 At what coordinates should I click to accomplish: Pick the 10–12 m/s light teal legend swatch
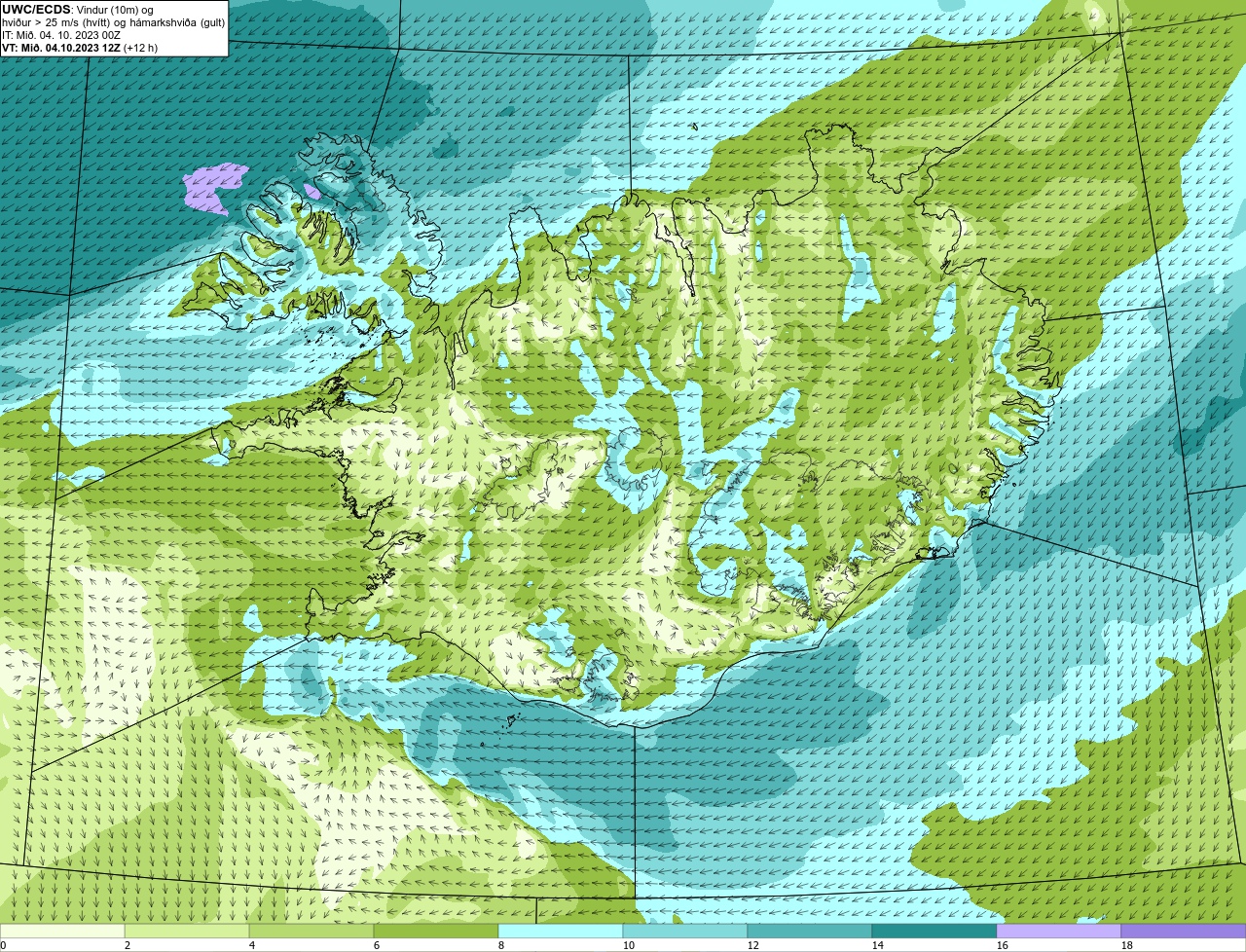(x=685, y=931)
